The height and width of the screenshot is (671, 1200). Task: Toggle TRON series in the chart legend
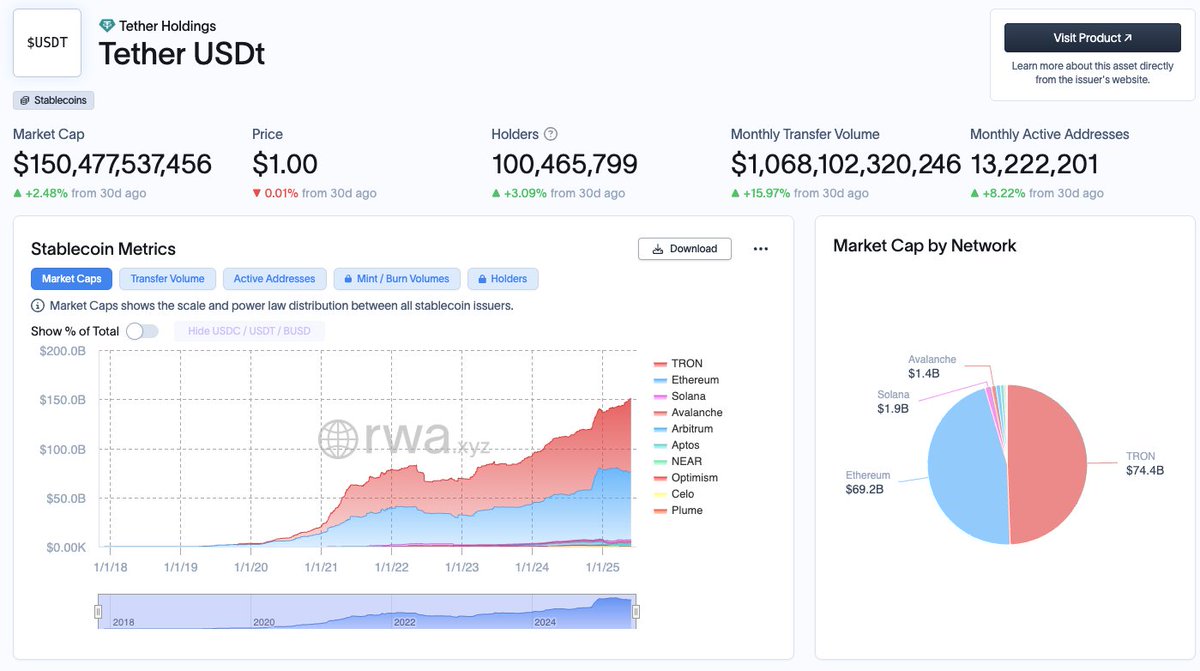(678, 364)
